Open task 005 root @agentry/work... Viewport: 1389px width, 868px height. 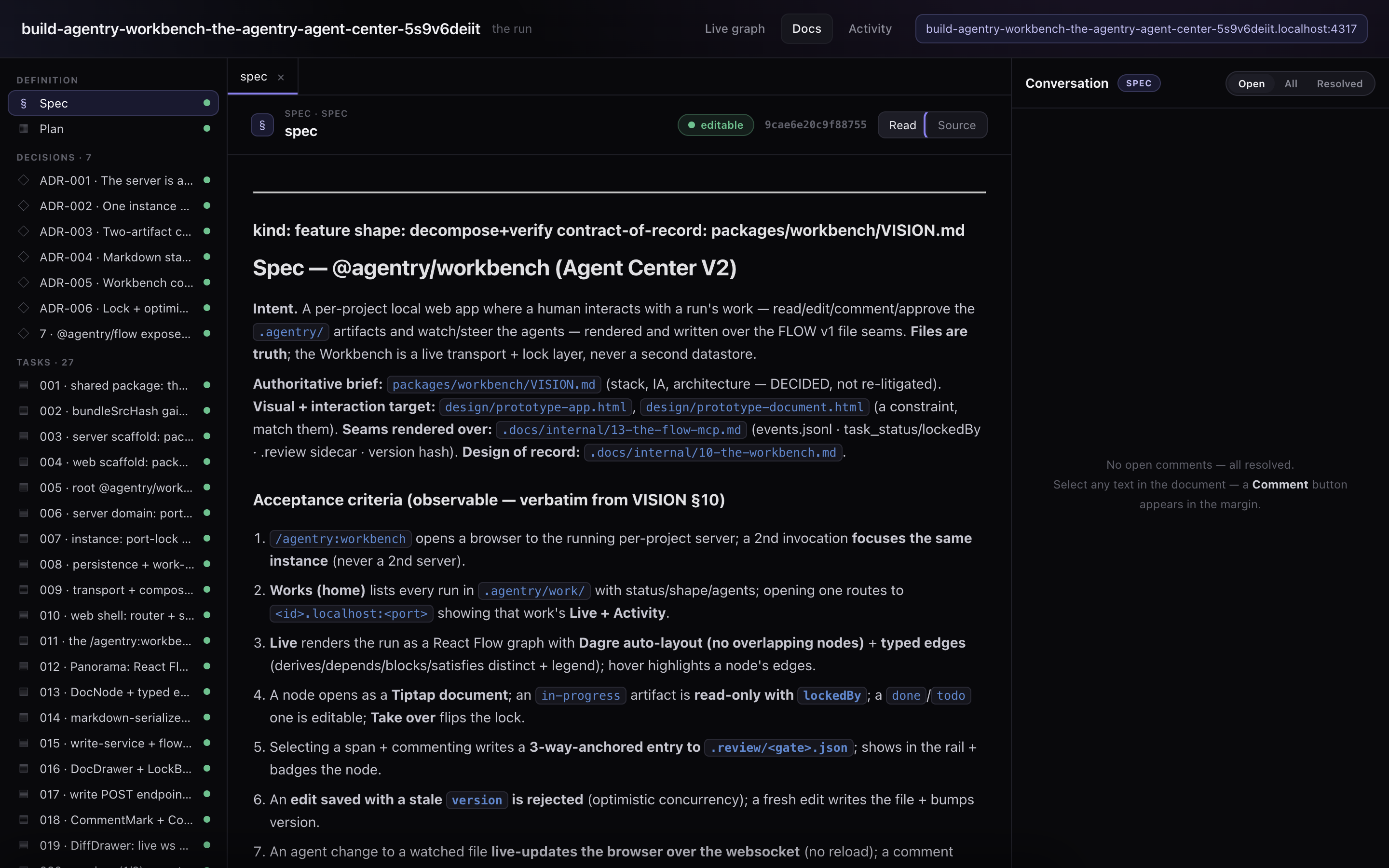tap(113, 488)
